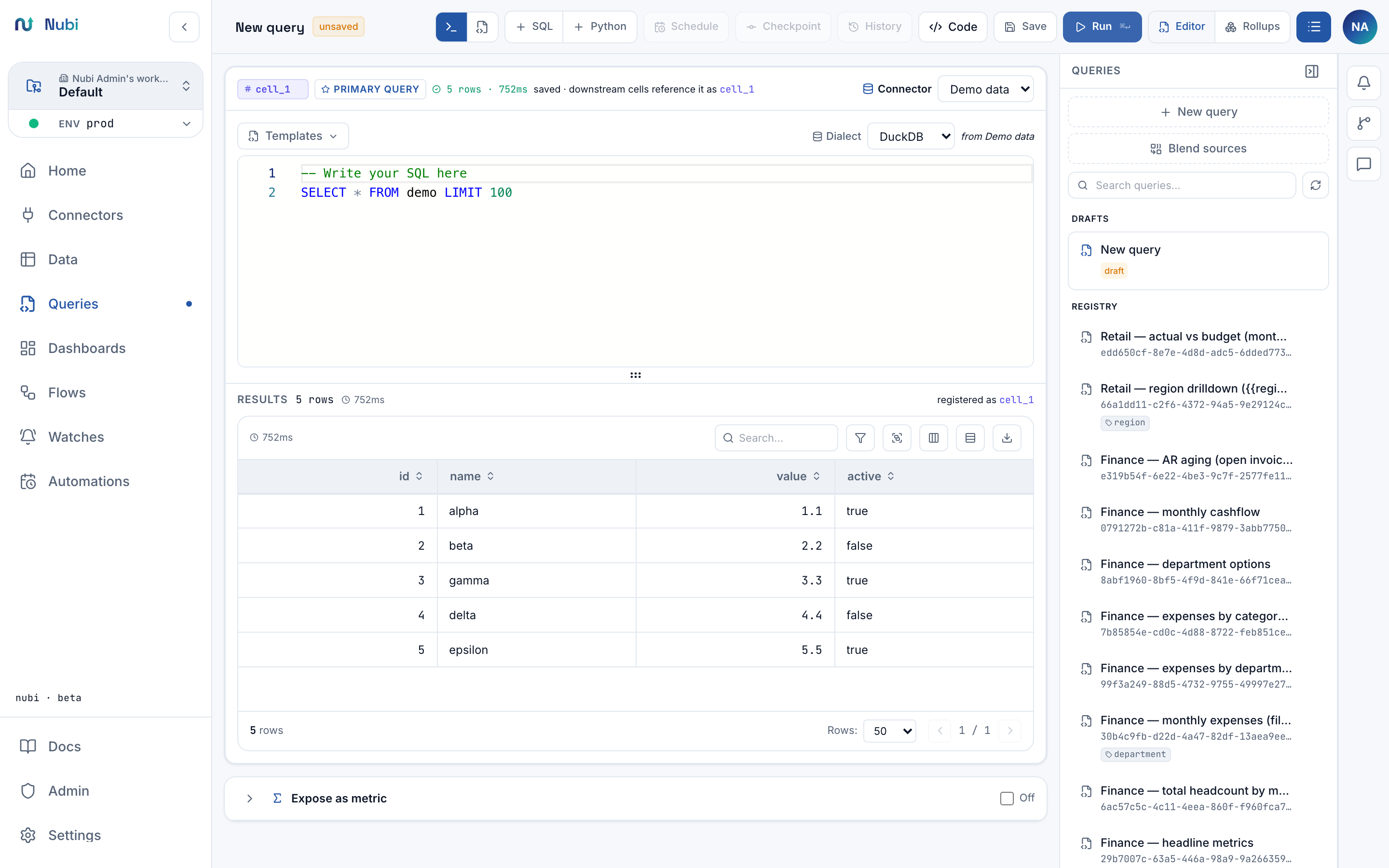
Task: Open the git branch panel icon
Action: pos(1364,123)
